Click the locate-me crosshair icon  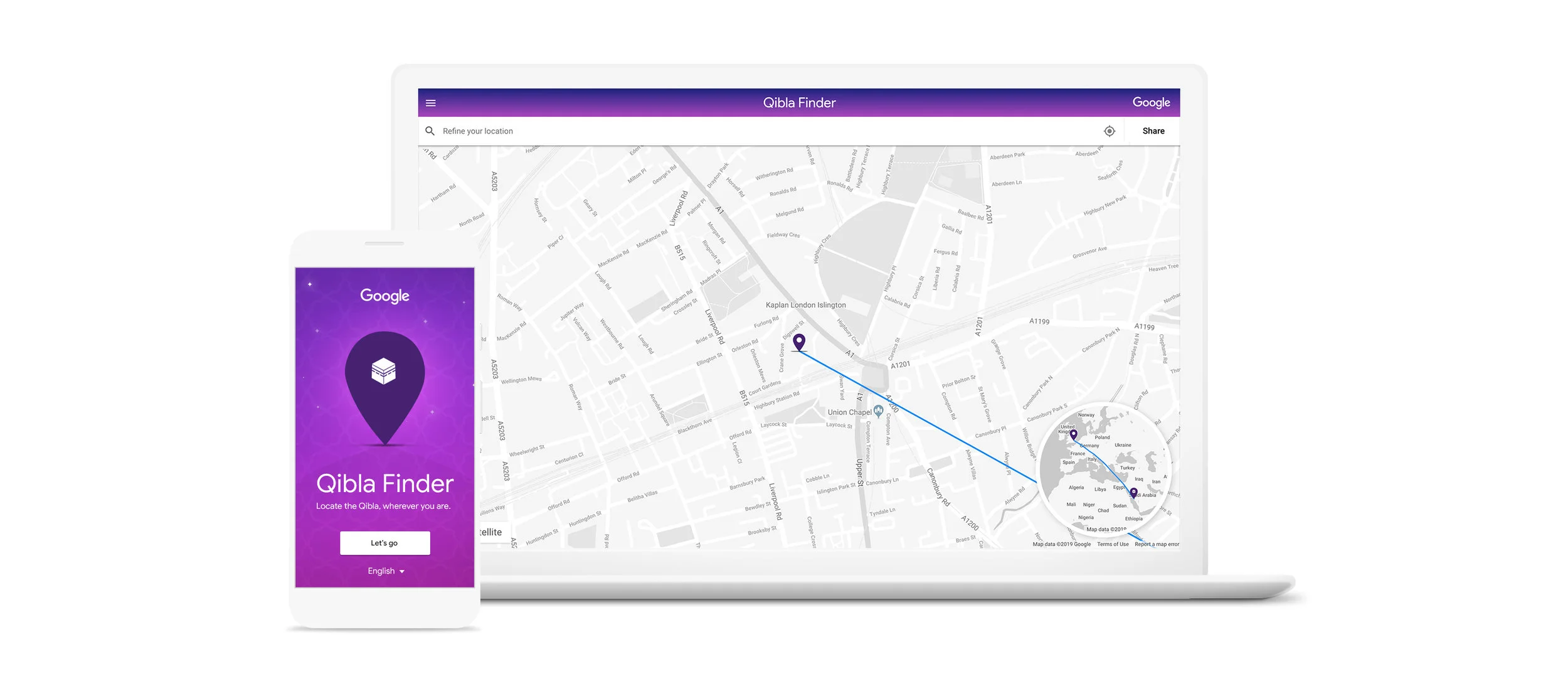1109,131
